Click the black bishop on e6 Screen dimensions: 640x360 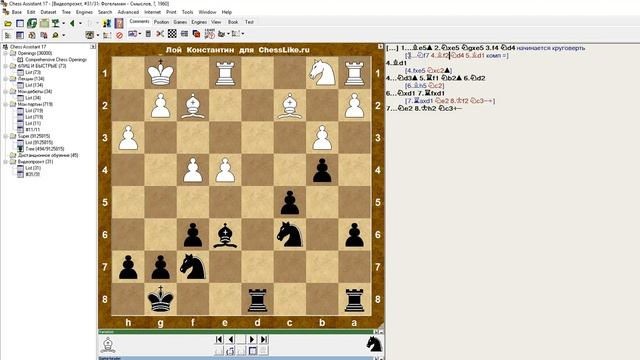[225, 235]
